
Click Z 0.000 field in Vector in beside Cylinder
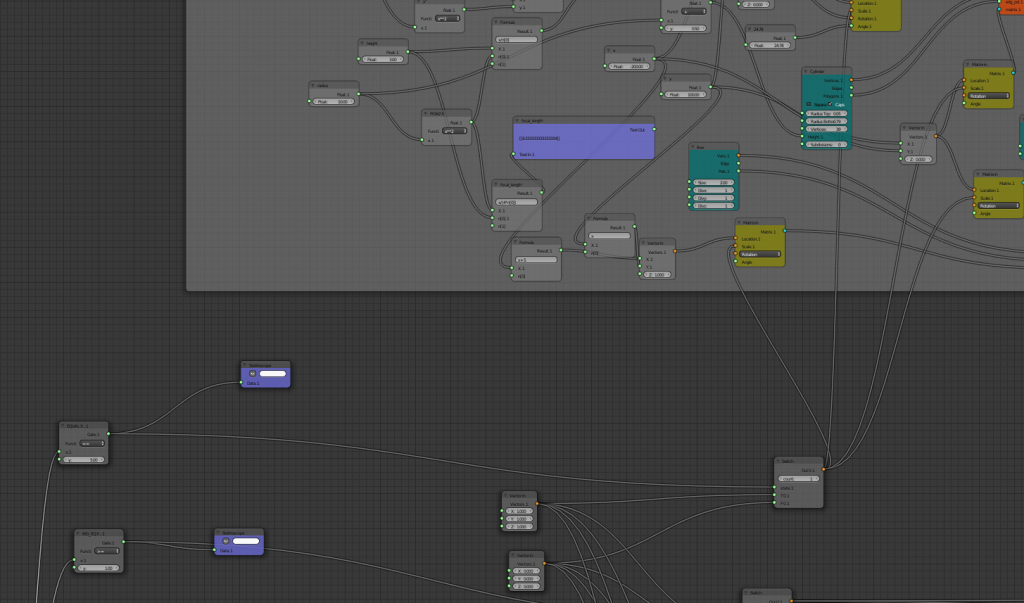tap(918, 159)
